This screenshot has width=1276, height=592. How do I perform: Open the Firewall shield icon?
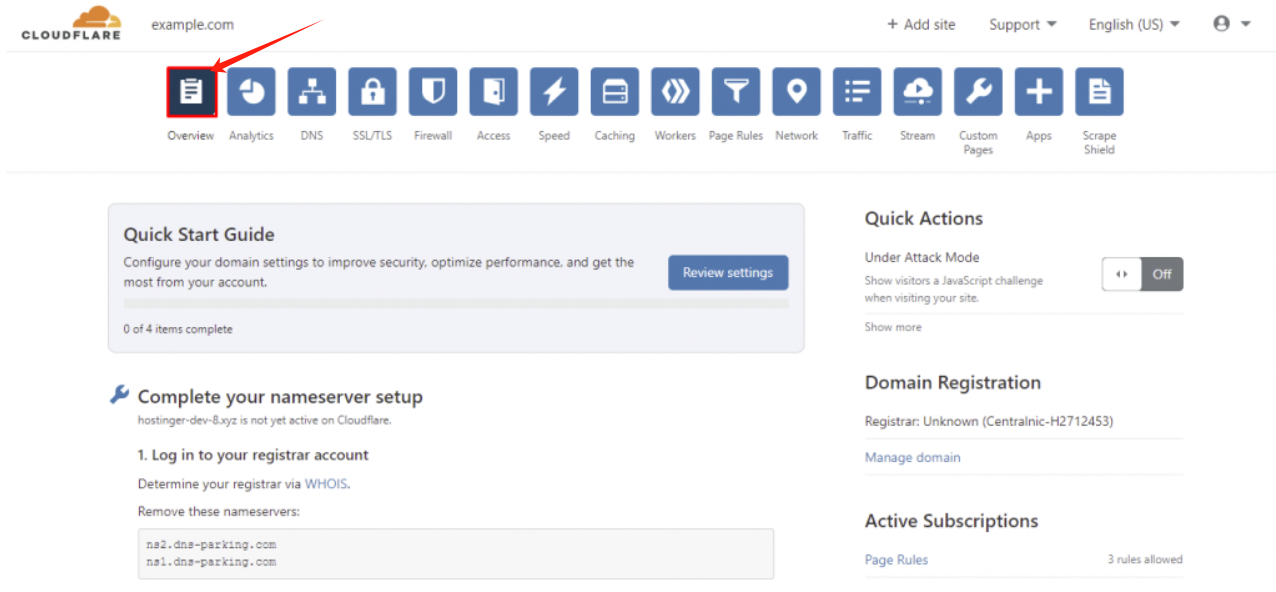pos(433,92)
